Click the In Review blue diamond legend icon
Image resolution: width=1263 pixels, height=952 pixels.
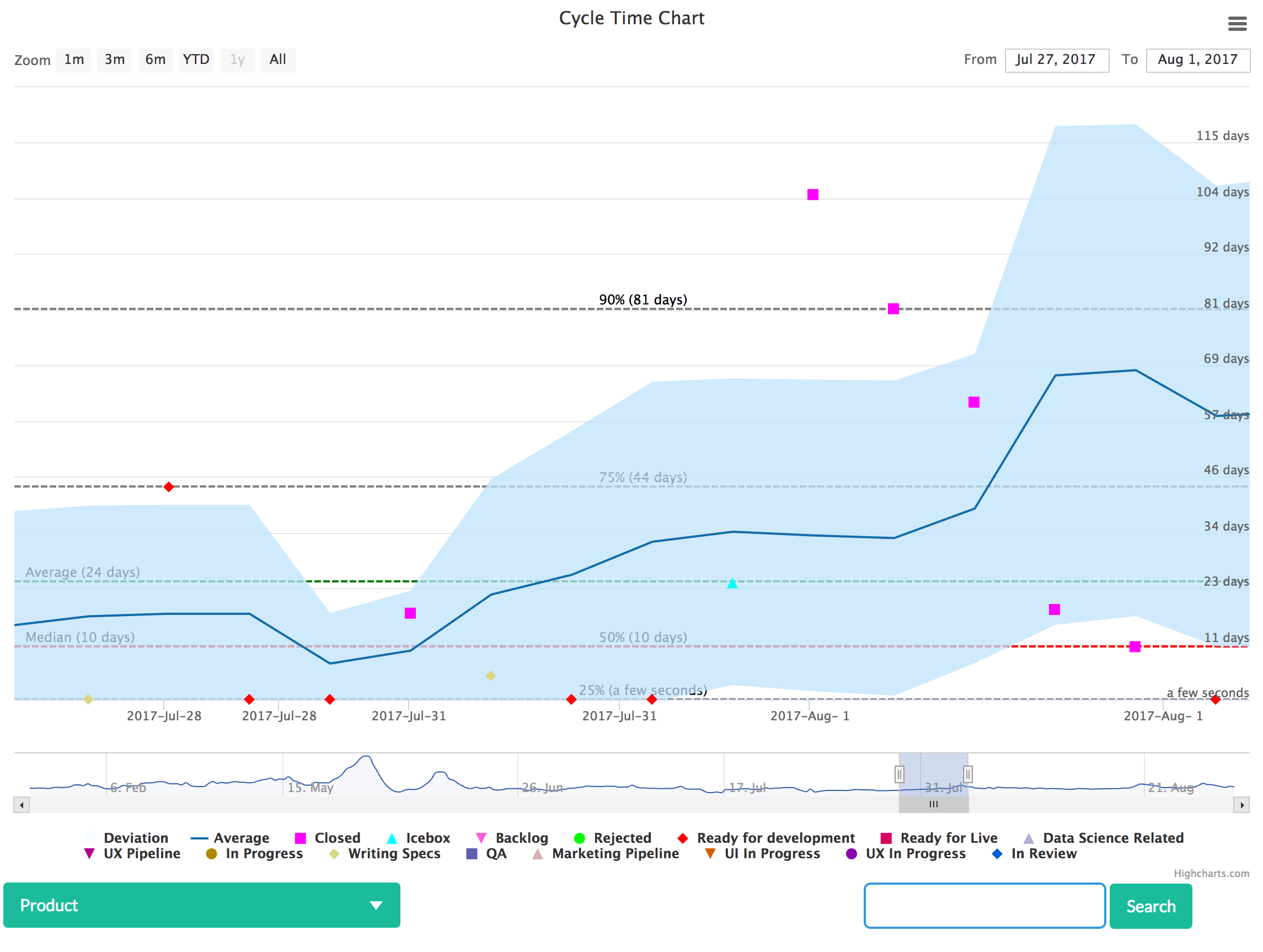pyautogui.click(x=997, y=854)
